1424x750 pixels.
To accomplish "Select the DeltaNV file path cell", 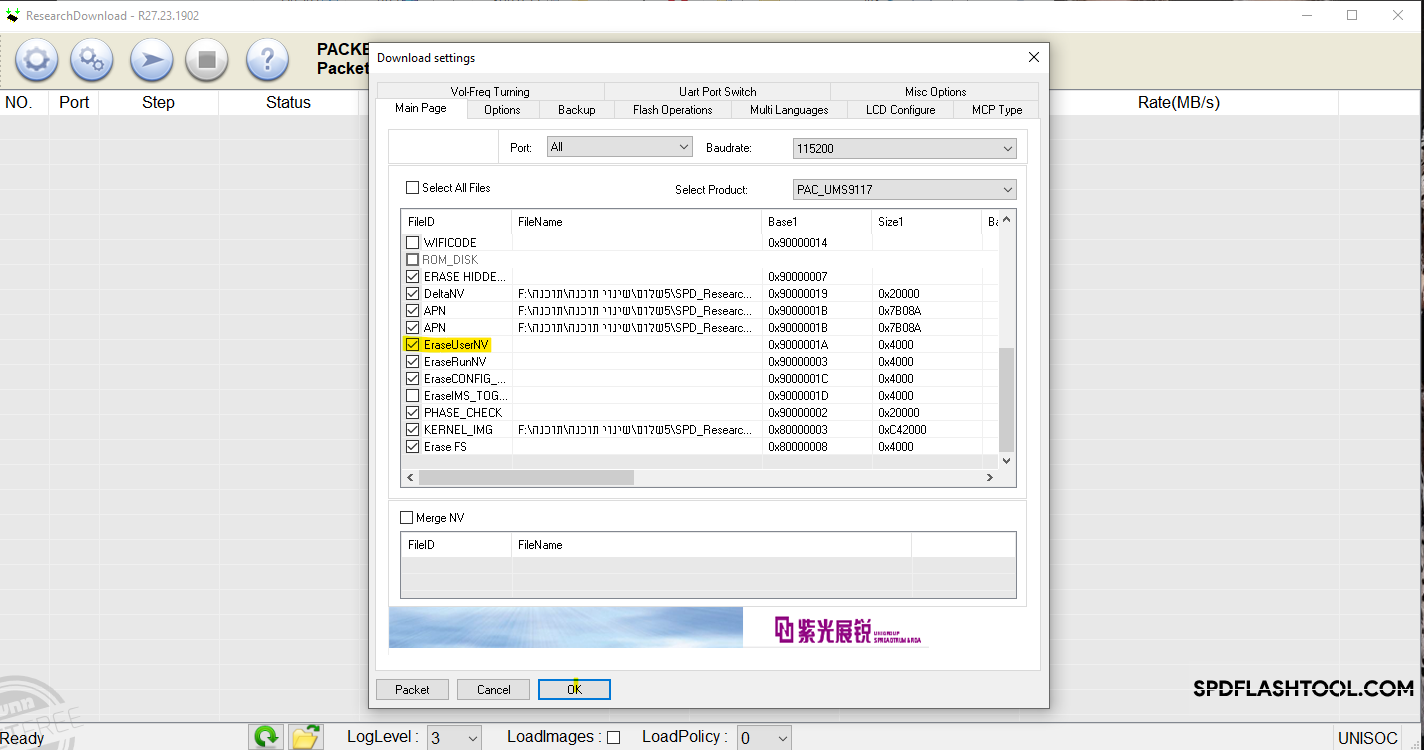I will 636,294.
